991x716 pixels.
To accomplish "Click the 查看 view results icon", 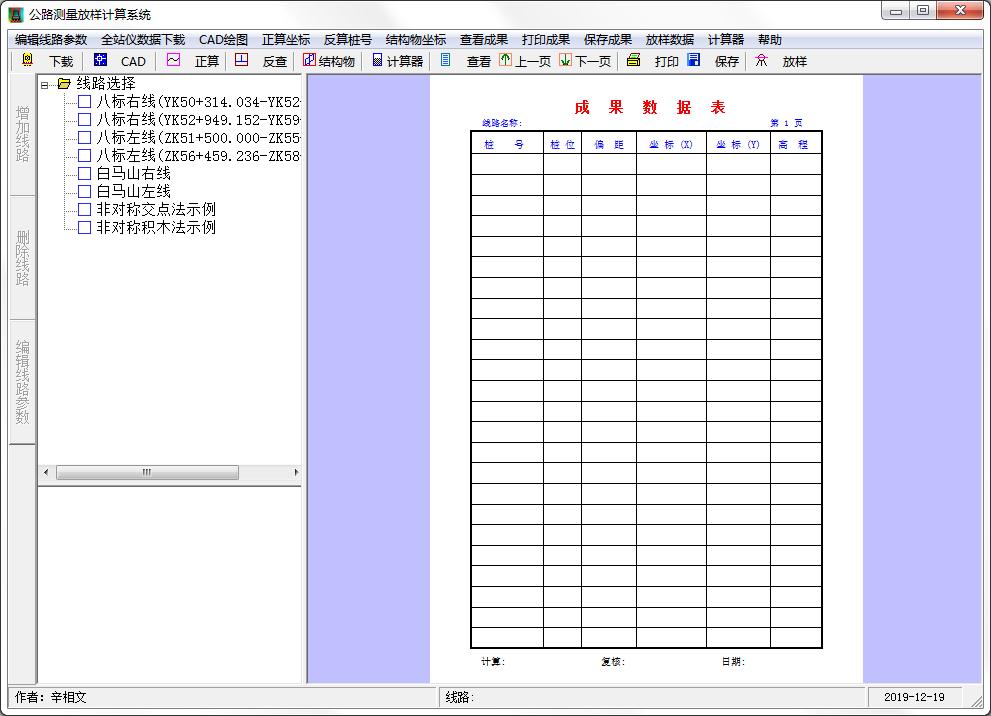I will (446, 61).
